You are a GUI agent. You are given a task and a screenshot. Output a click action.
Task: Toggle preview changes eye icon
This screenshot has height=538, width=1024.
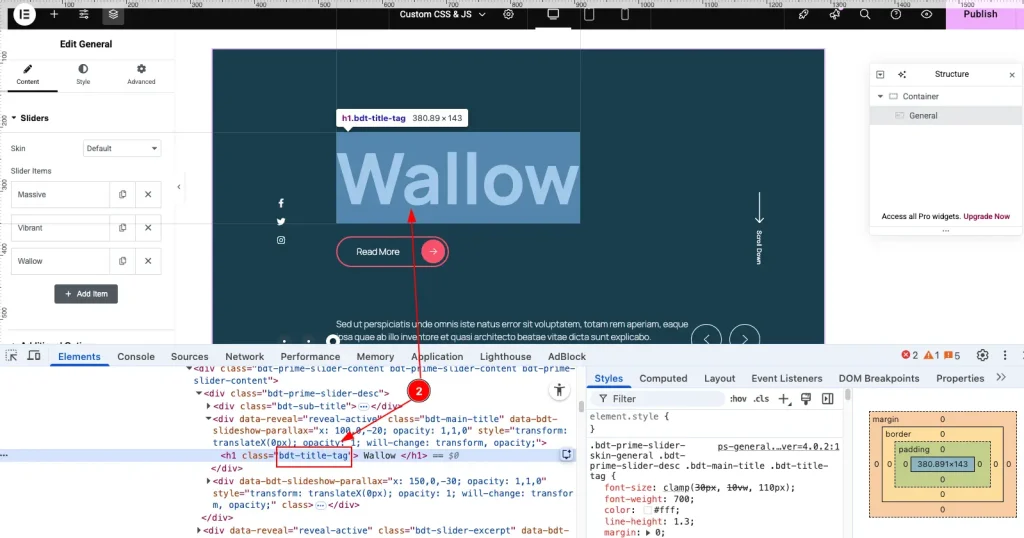927,14
